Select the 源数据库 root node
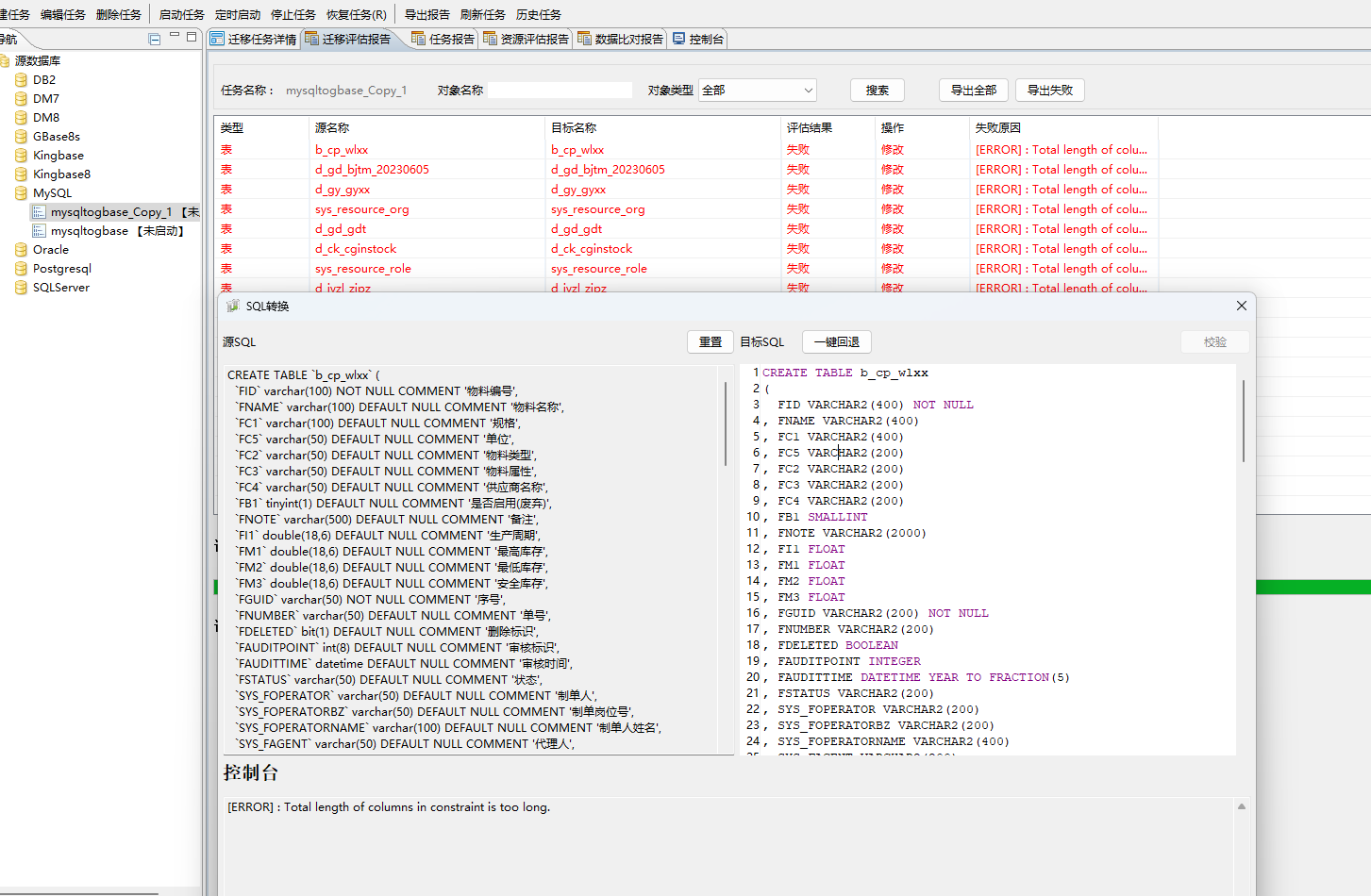Screen dimensions: 1371x896 (38, 60)
